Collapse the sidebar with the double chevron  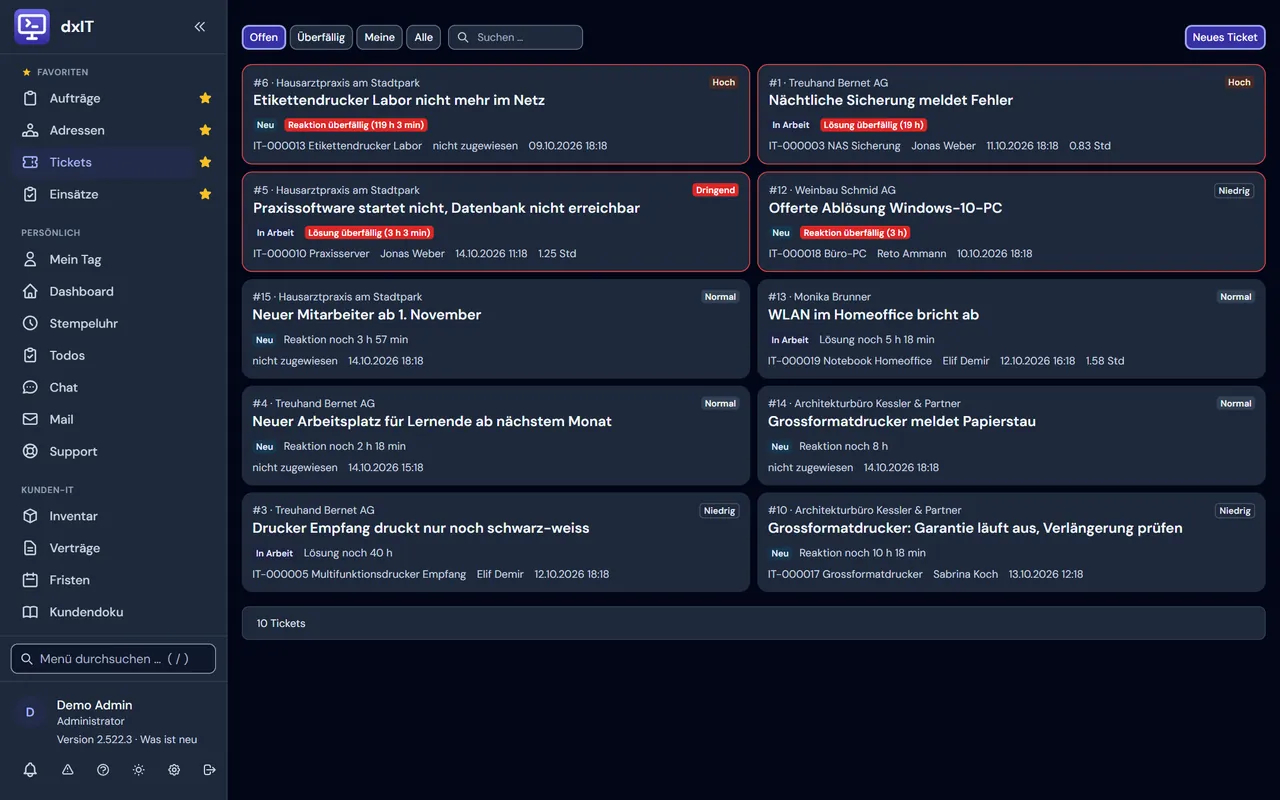[x=200, y=27]
